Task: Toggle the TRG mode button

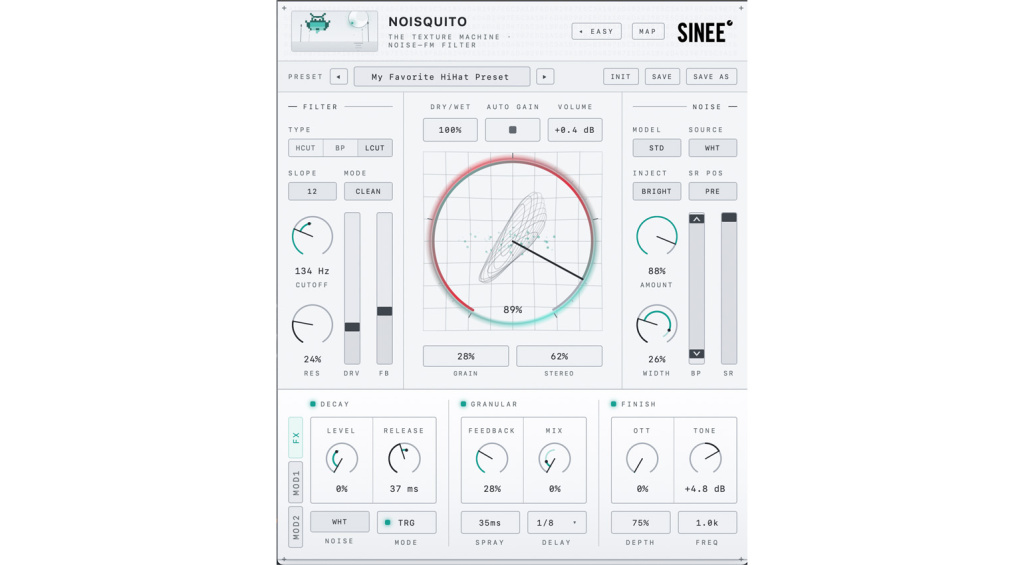Action: click(406, 523)
